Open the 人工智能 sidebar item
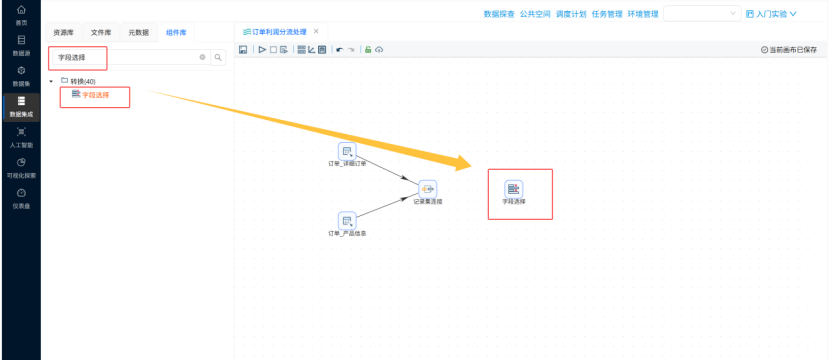 pyautogui.click(x=21, y=137)
